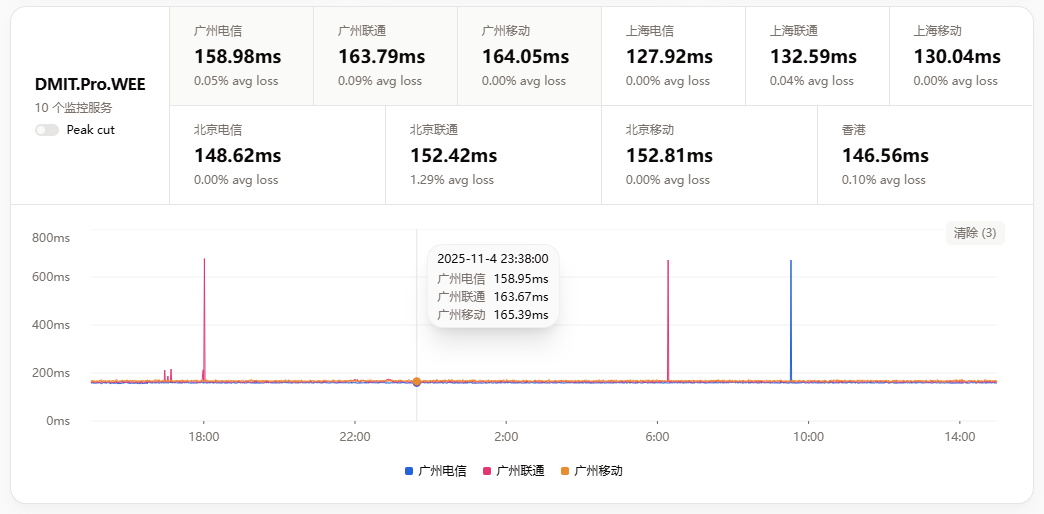Click the blue latency spike near 10:00
Screen dimensions: 1044x514
point(791,300)
